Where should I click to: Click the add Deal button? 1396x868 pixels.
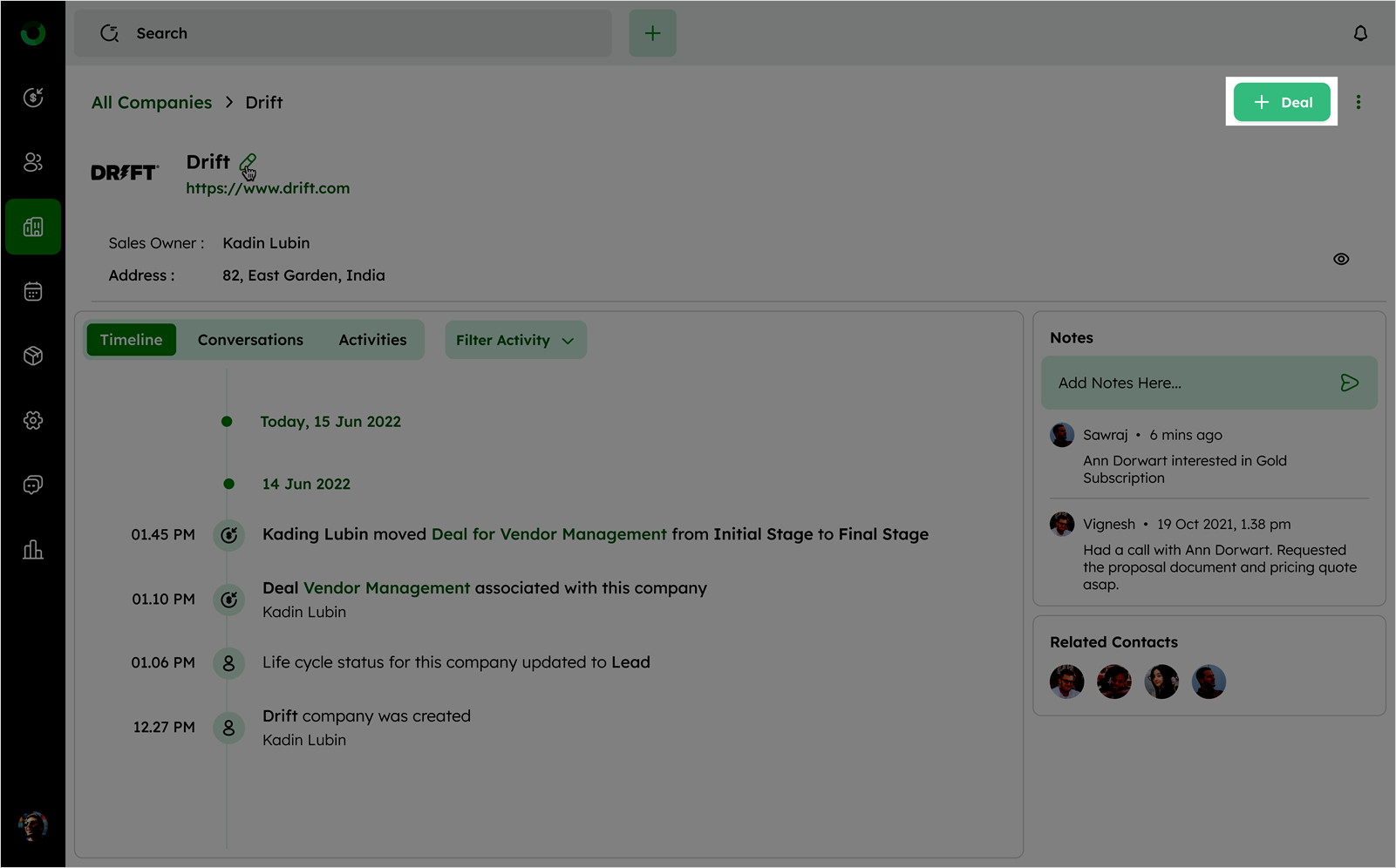tap(1282, 102)
